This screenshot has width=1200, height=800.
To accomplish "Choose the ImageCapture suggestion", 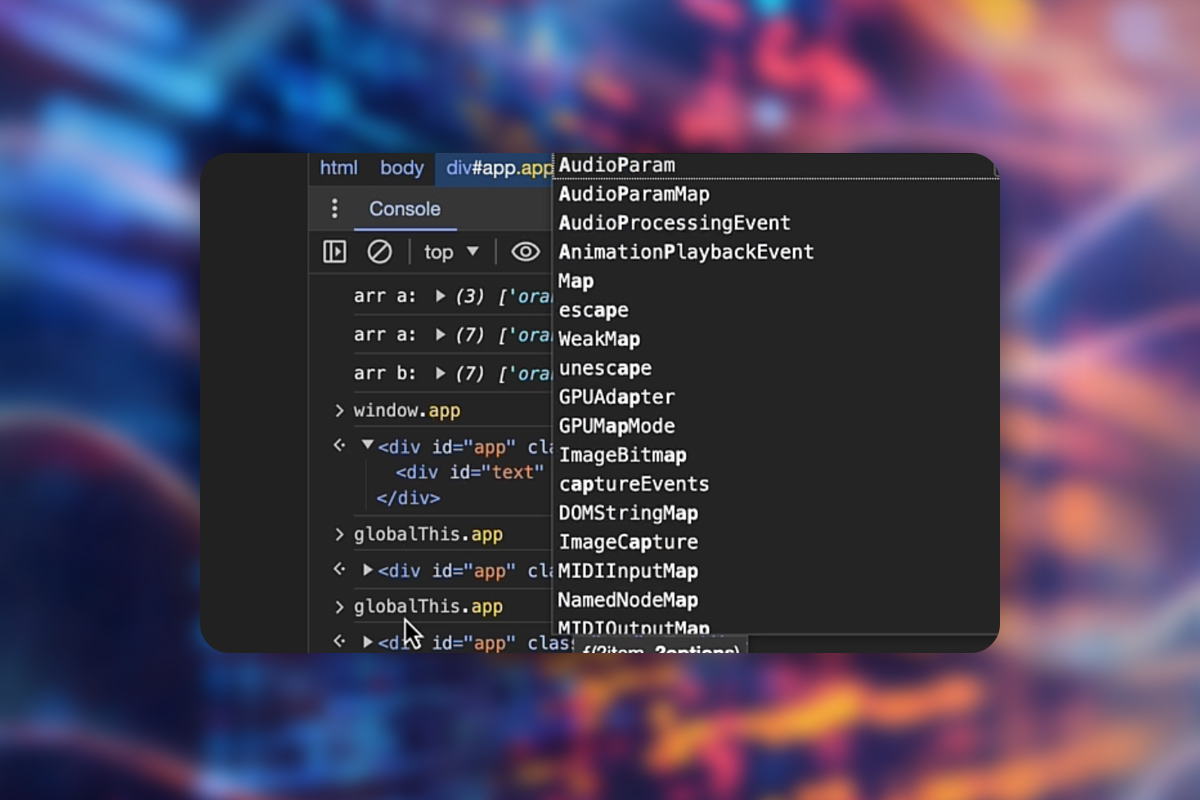I will coord(775,542).
